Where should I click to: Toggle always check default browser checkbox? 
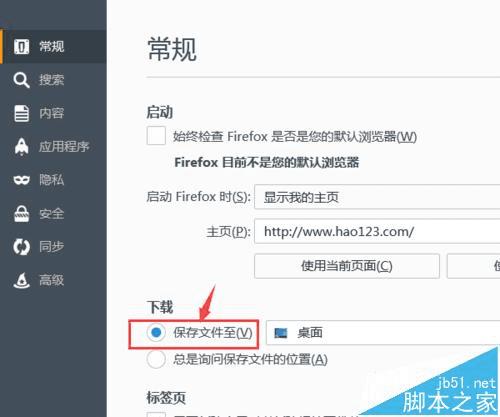point(156,136)
